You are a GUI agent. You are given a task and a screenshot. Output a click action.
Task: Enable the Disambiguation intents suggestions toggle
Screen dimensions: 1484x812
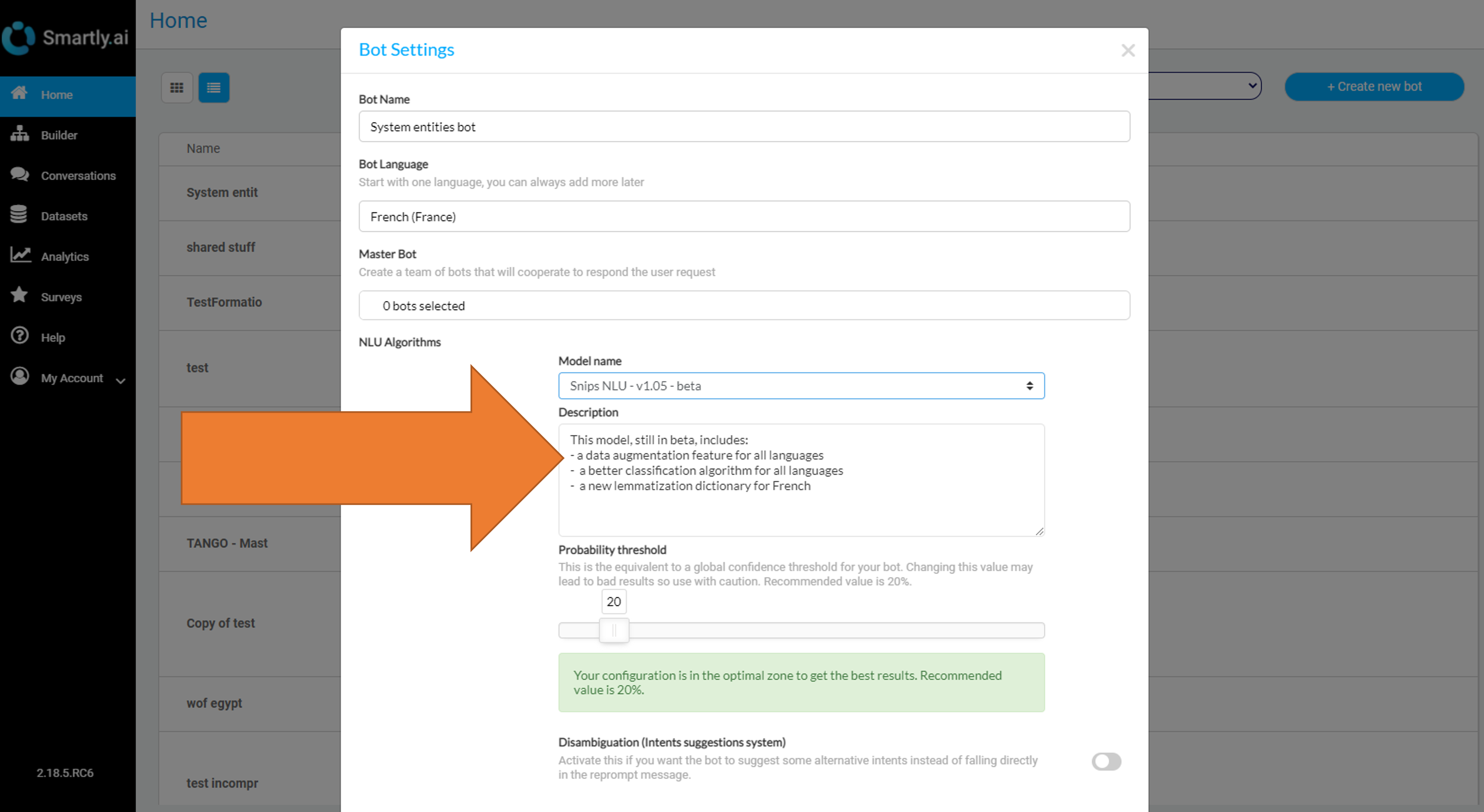pyautogui.click(x=1106, y=761)
